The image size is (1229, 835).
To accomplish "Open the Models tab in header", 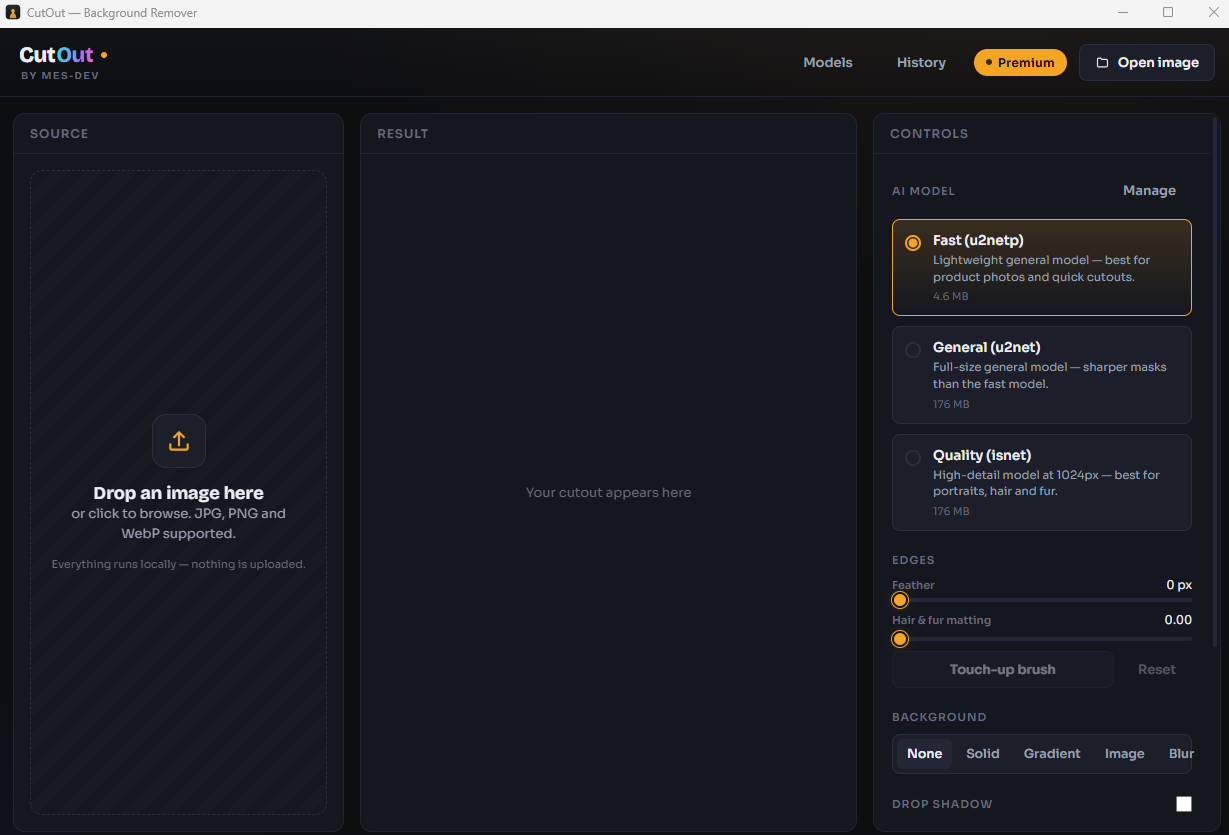I will point(828,62).
